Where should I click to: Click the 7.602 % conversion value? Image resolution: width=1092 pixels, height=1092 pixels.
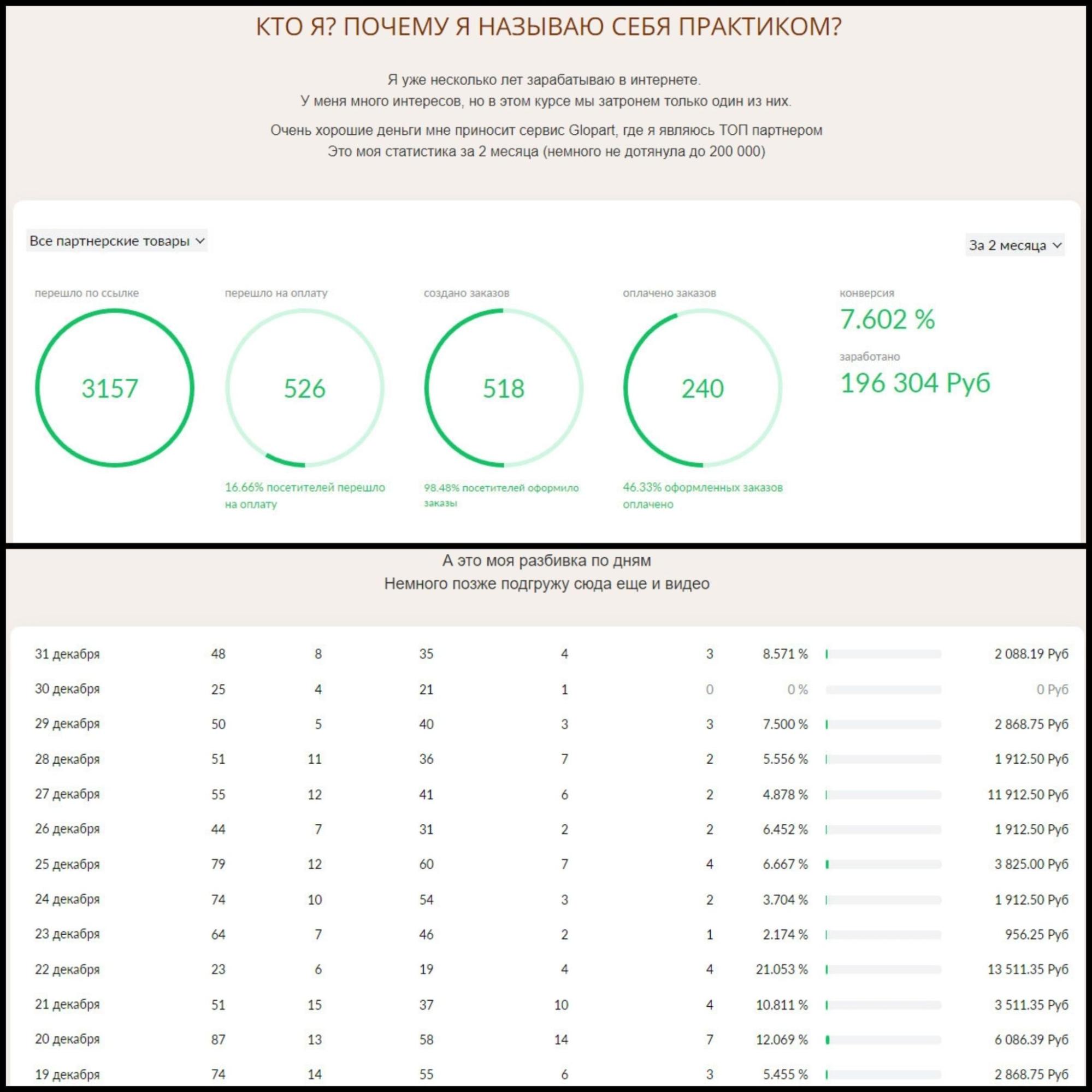(x=887, y=320)
